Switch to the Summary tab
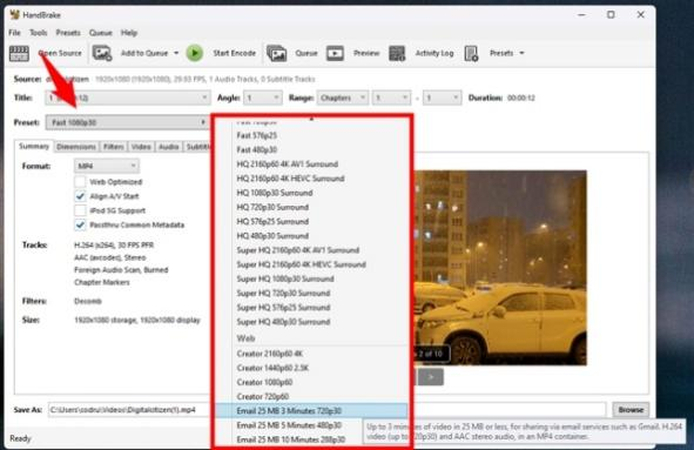The width and height of the screenshot is (694, 450). [x=34, y=146]
